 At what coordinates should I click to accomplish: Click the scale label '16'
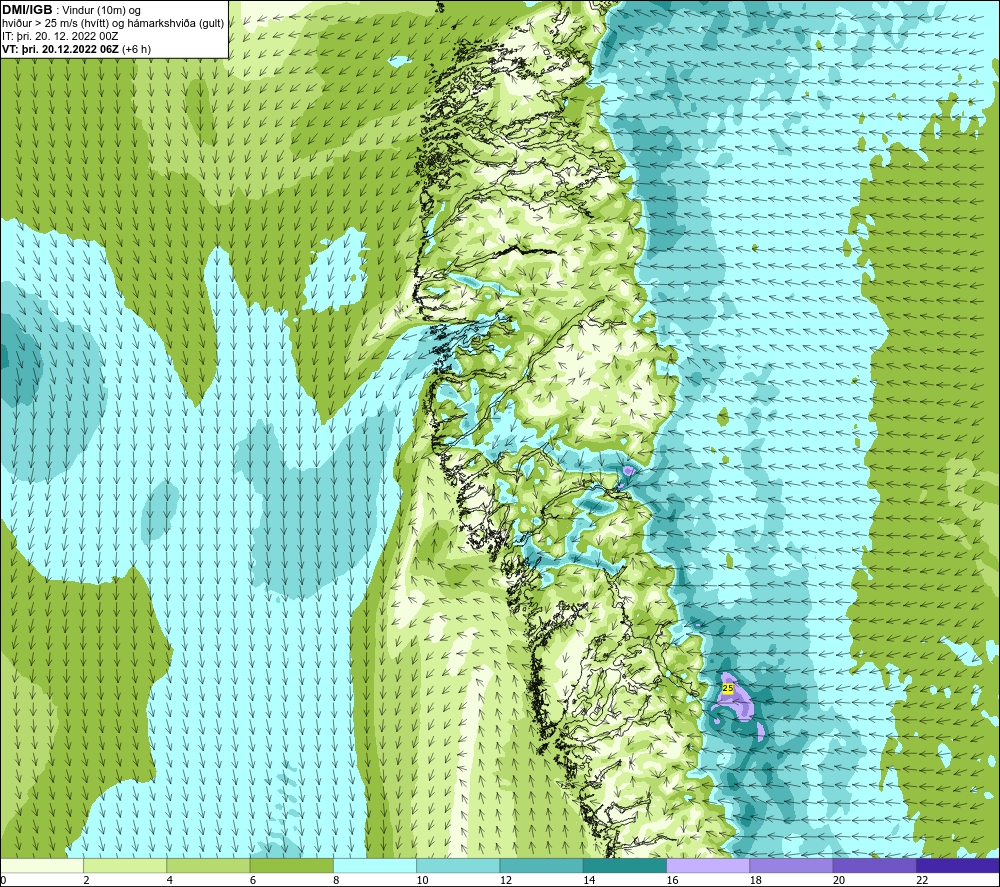point(672,880)
